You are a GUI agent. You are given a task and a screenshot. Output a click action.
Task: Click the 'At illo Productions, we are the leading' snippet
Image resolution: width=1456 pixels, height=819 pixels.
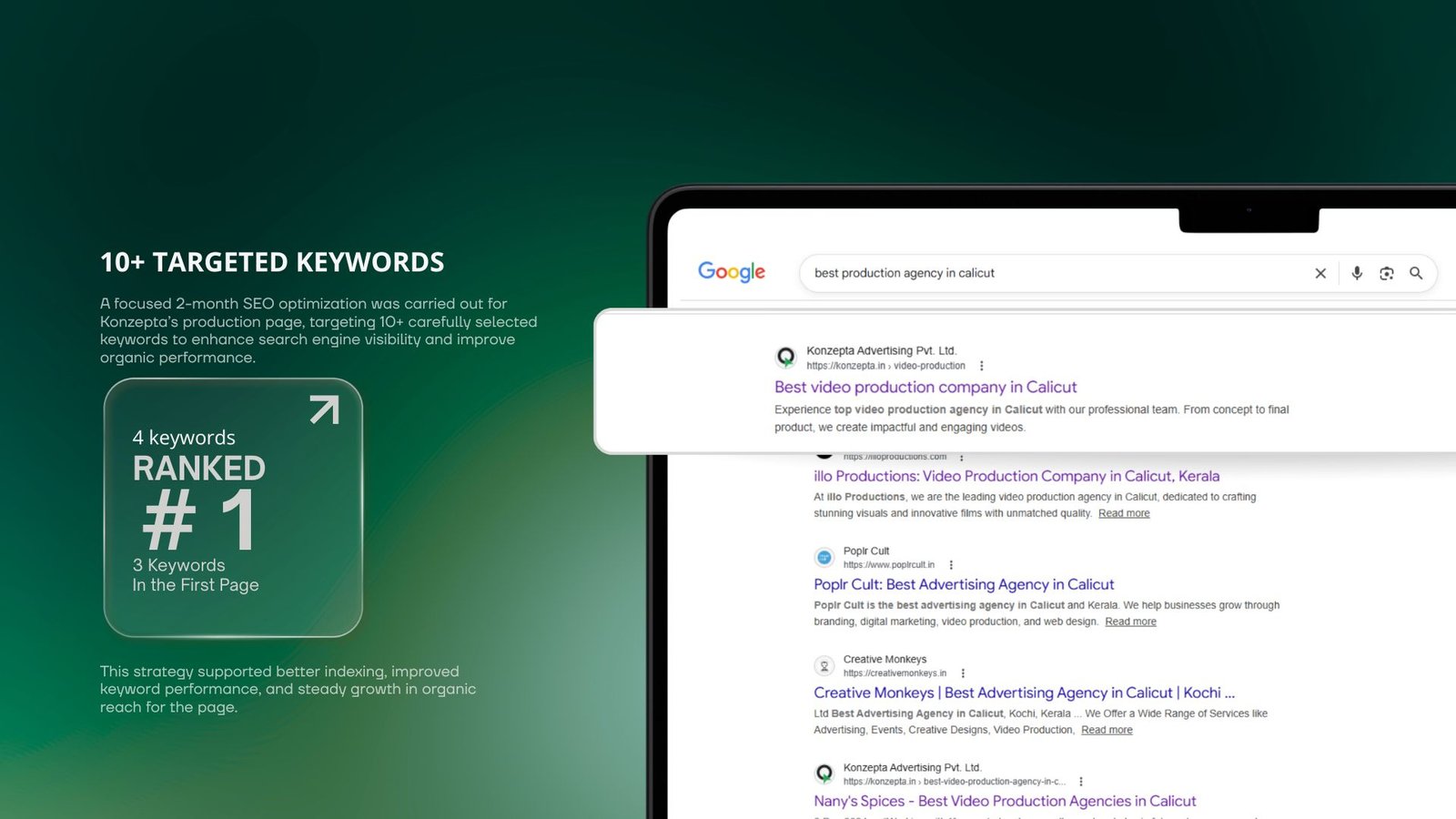pos(1036,505)
